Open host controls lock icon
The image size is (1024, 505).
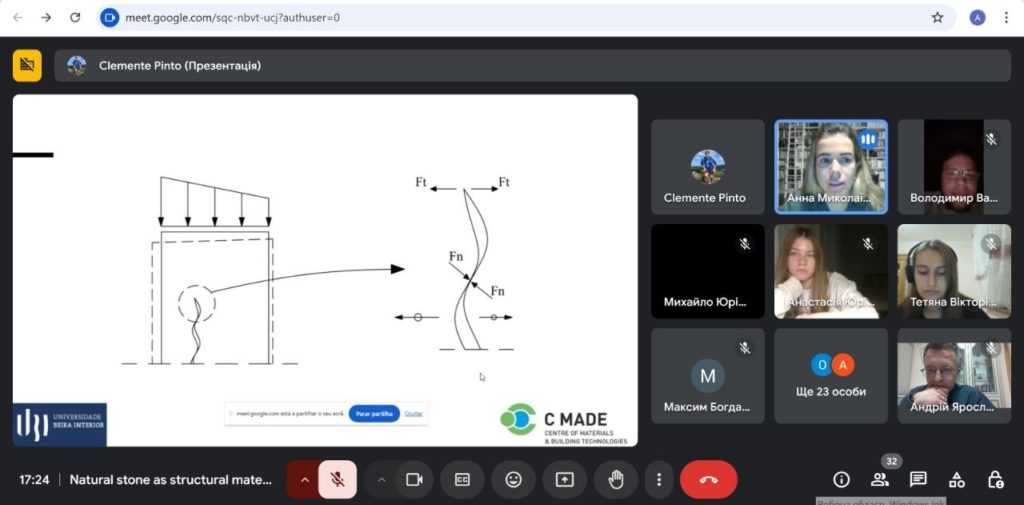995,480
